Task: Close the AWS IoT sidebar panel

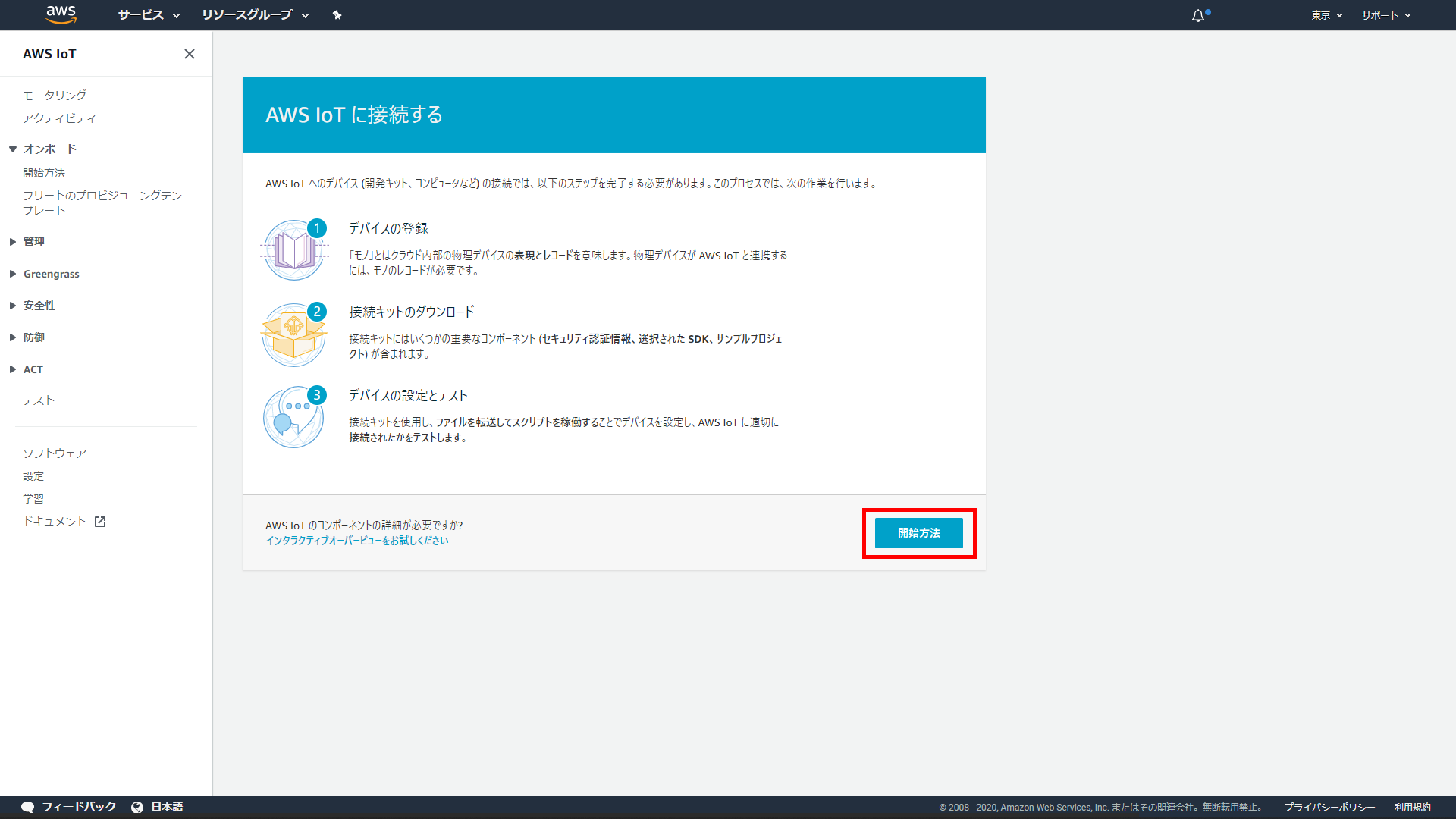Action: [x=190, y=54]
